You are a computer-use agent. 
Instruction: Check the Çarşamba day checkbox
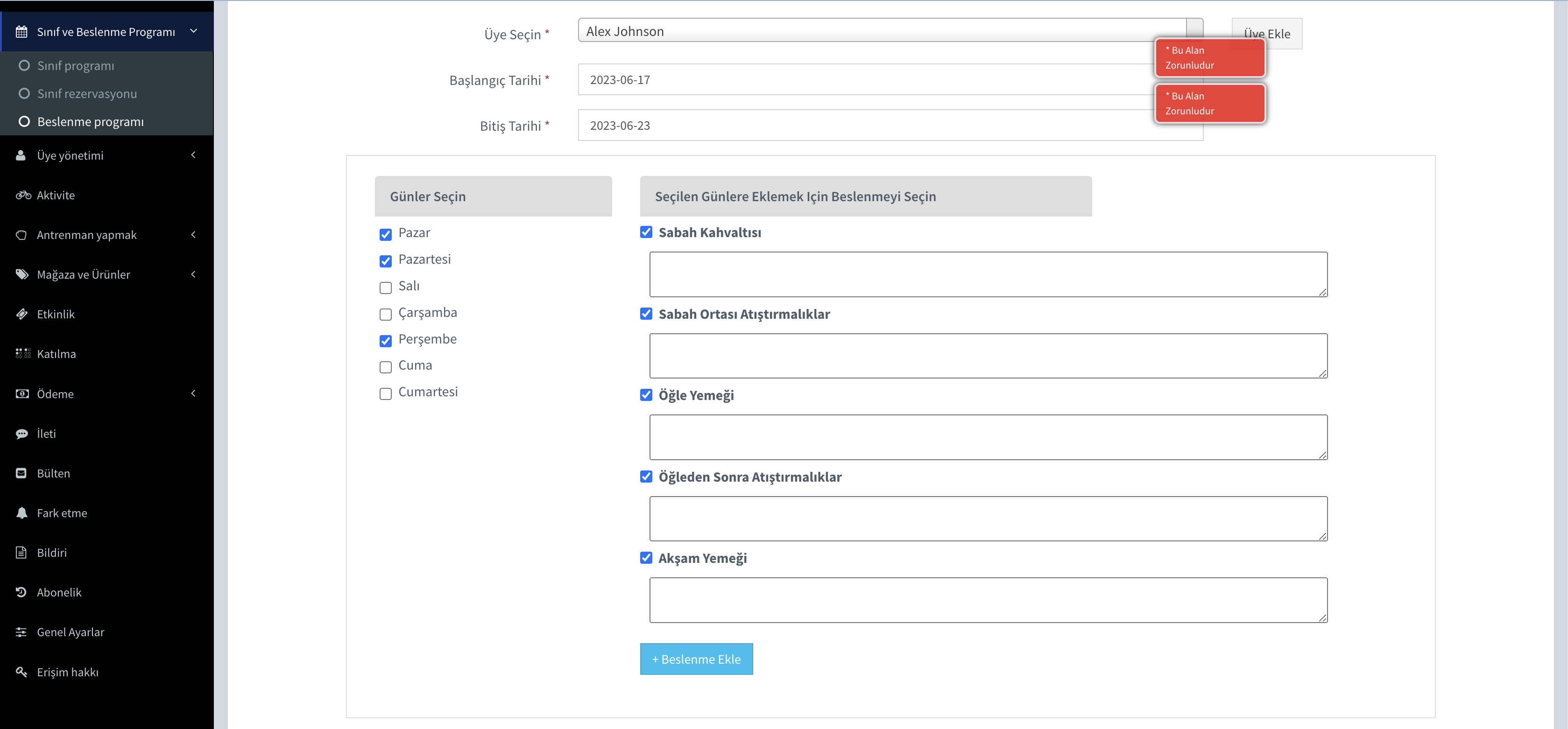point(385,314)
